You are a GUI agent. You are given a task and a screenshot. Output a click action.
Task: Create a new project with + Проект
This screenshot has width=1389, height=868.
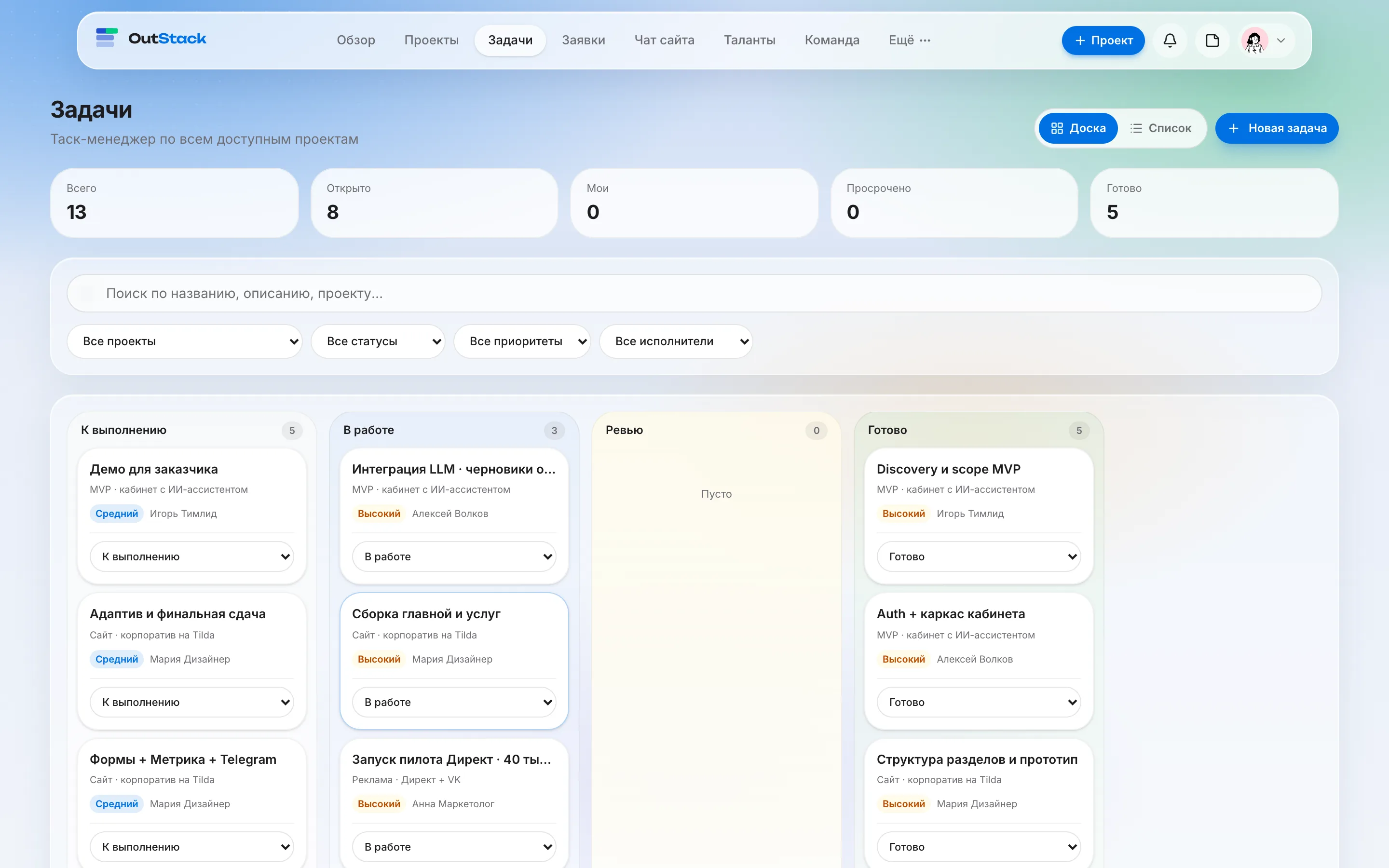click(x=1103, y=40)
